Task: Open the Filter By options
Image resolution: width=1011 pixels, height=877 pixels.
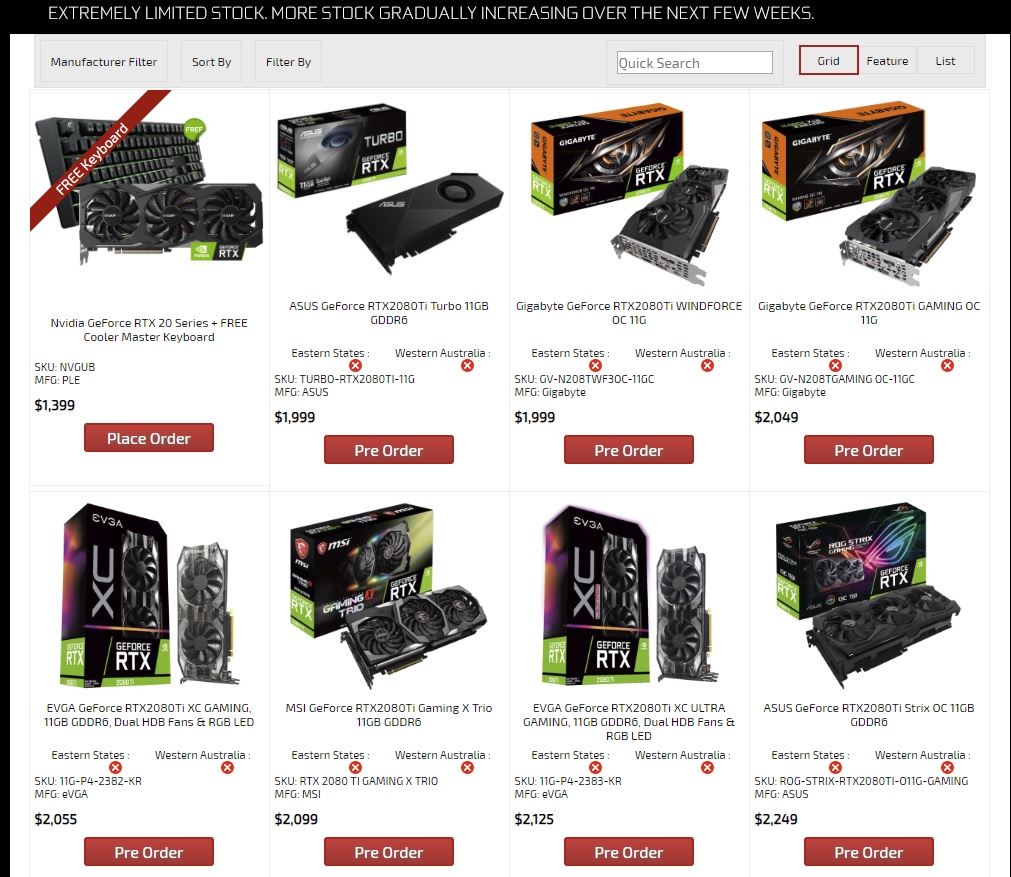Action: point(288,61)
